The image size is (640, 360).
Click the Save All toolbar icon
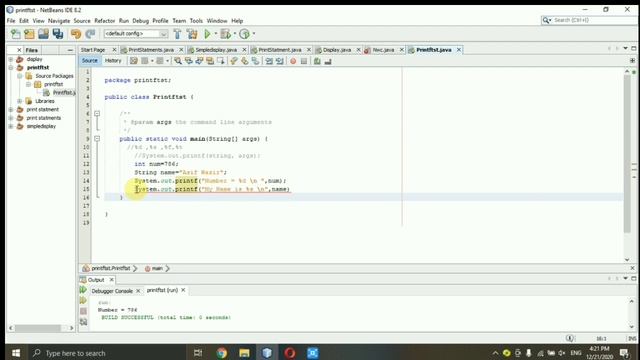58,34
